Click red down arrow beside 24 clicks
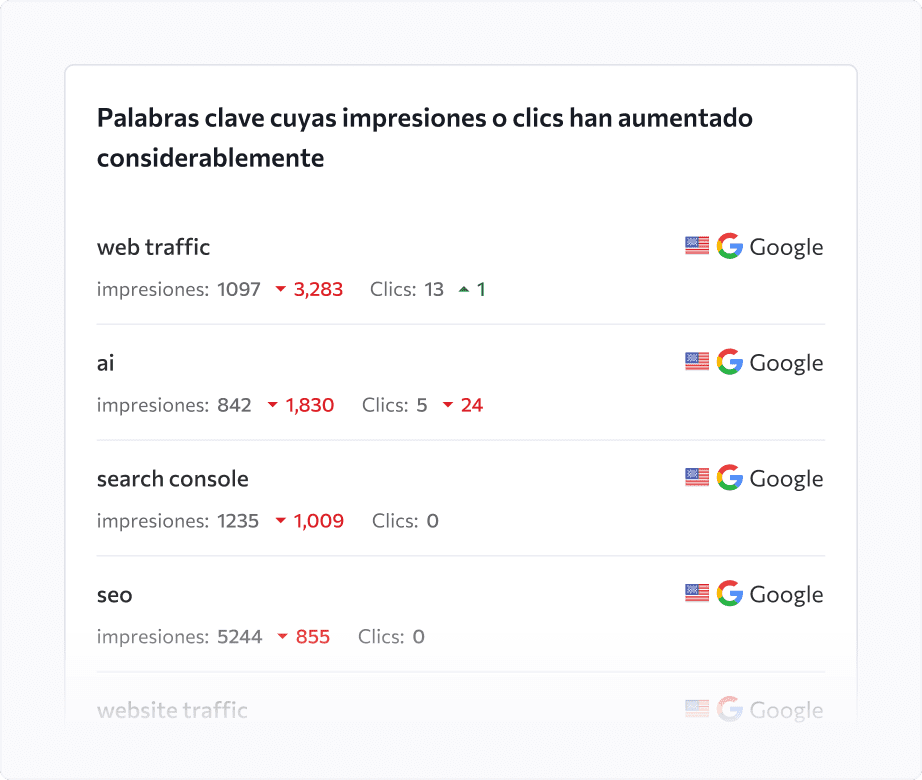Viewport: 922px width, 780px height. coord(447,404)
